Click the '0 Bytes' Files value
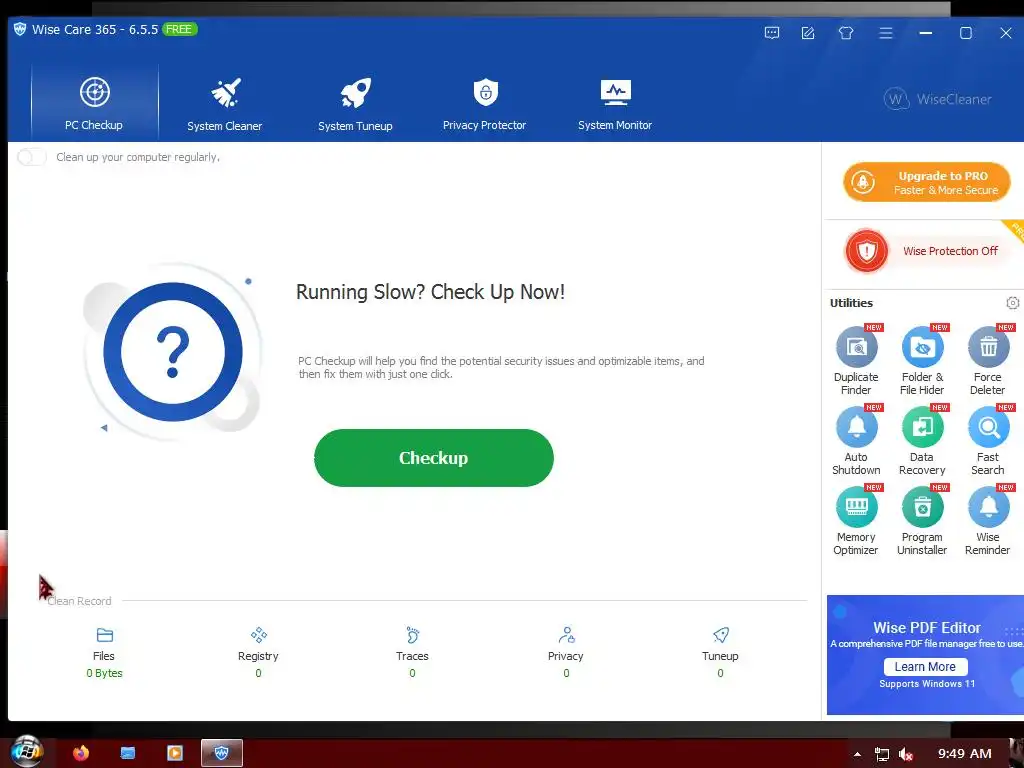This screenshot has height=768, width=1024. point(104,673)
